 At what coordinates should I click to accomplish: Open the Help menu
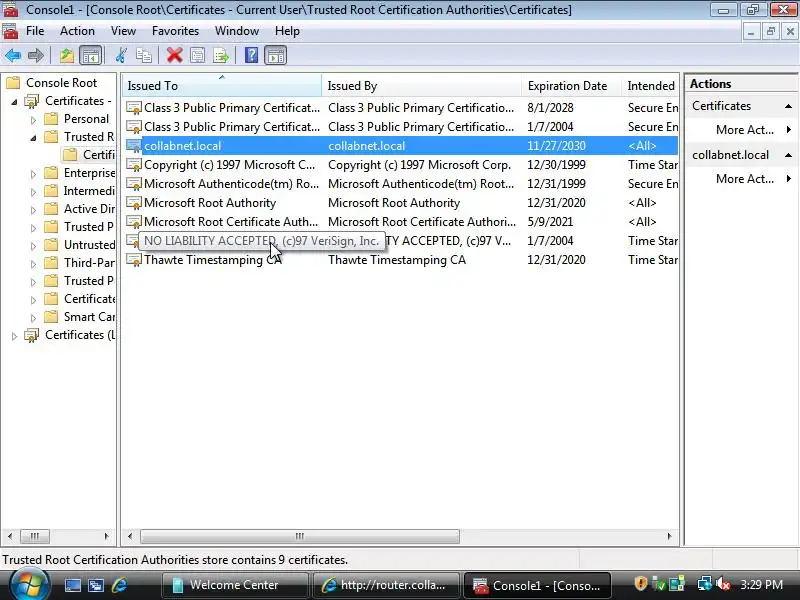tap(287, 31)
